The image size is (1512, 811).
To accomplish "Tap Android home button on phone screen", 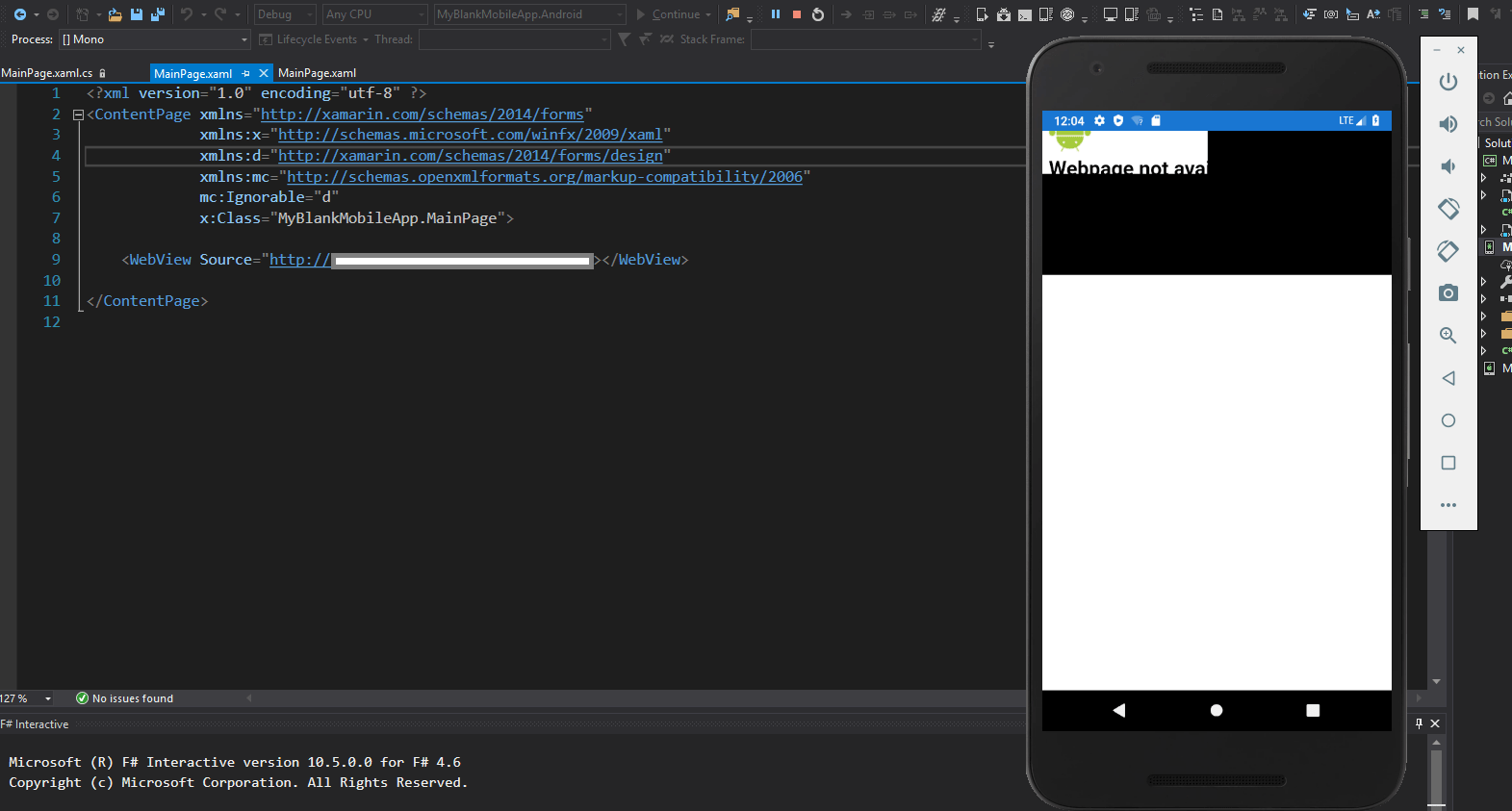I will 1217,710.
